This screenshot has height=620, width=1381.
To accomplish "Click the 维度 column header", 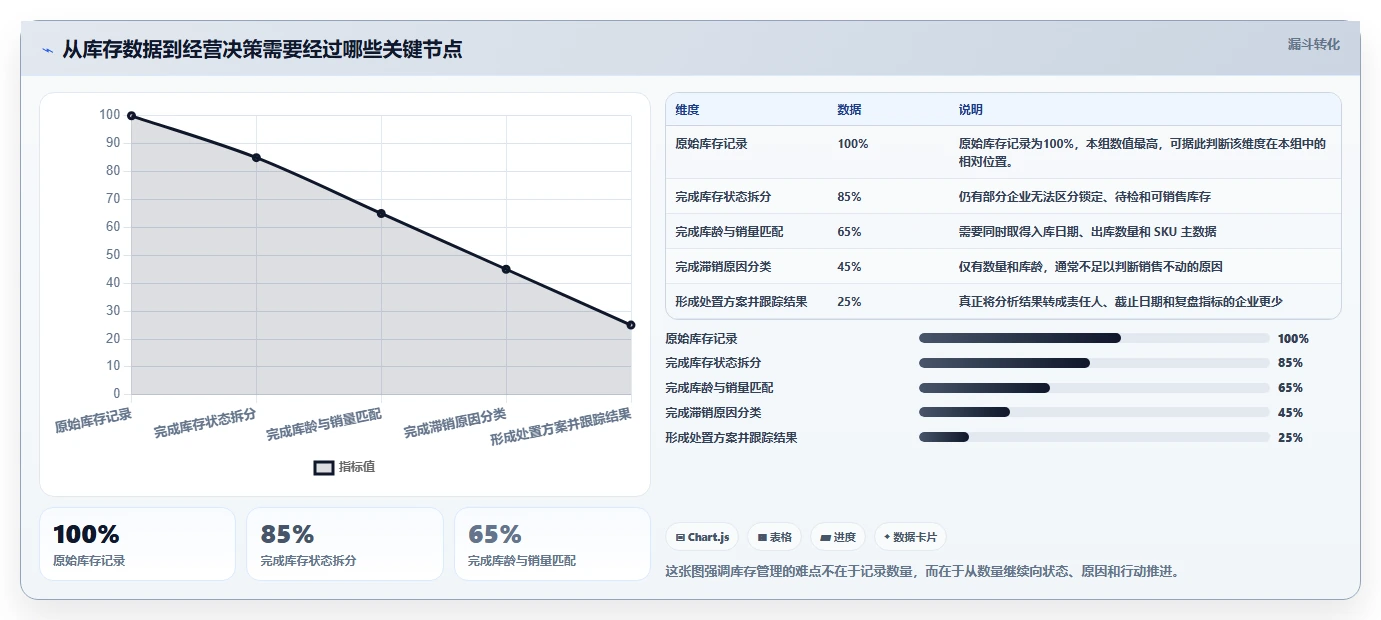I will (687, 110).
